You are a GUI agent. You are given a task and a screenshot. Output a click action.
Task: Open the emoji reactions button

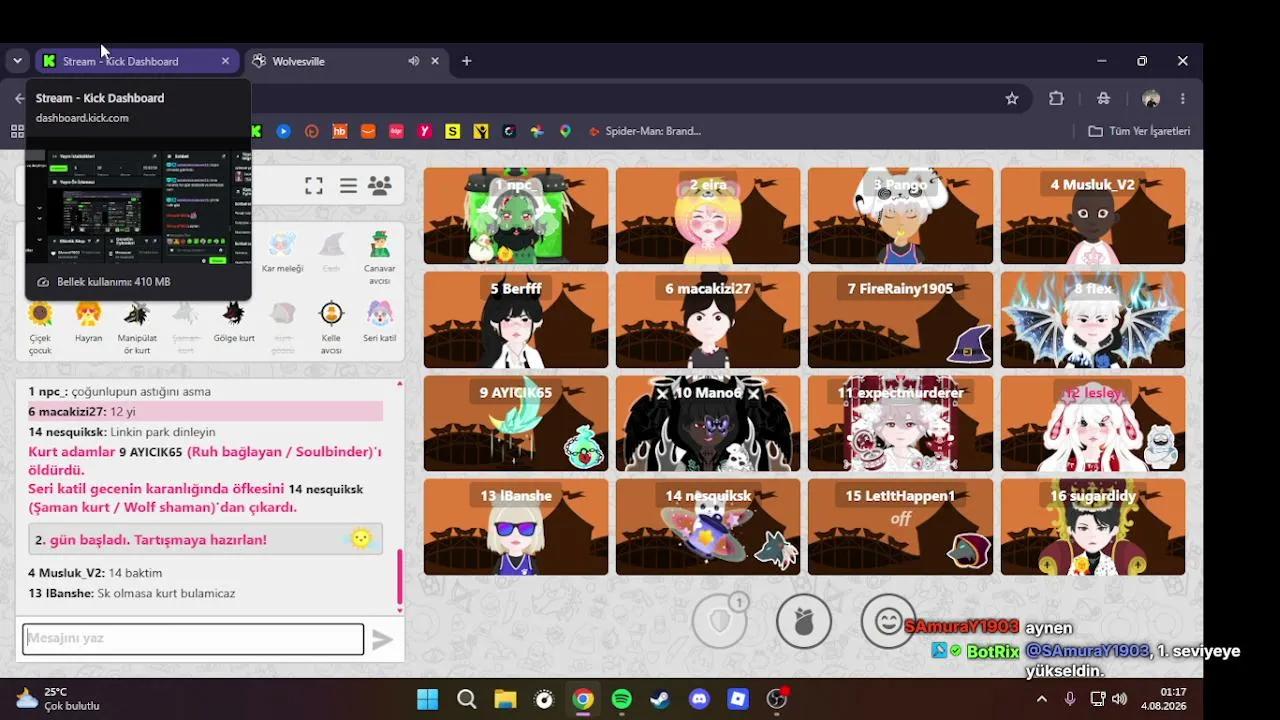(888, 621)
